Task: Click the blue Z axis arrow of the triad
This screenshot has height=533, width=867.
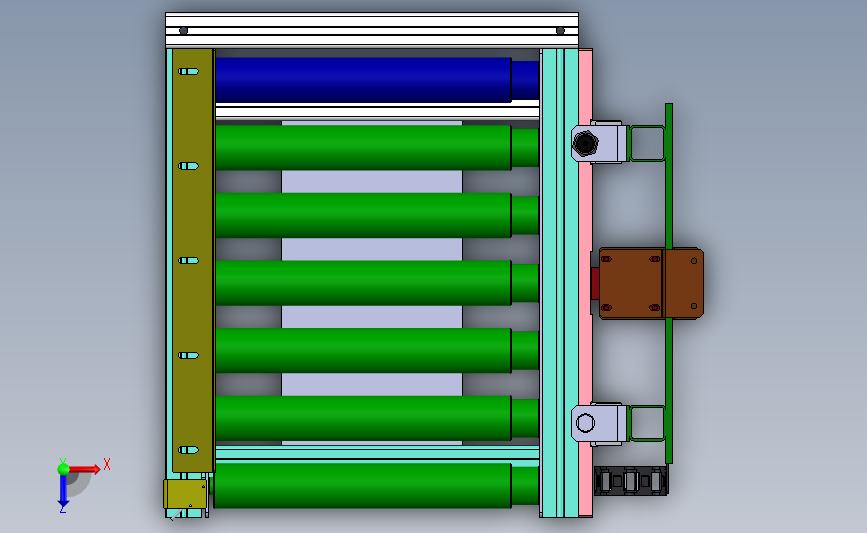Action: point(63,491)
